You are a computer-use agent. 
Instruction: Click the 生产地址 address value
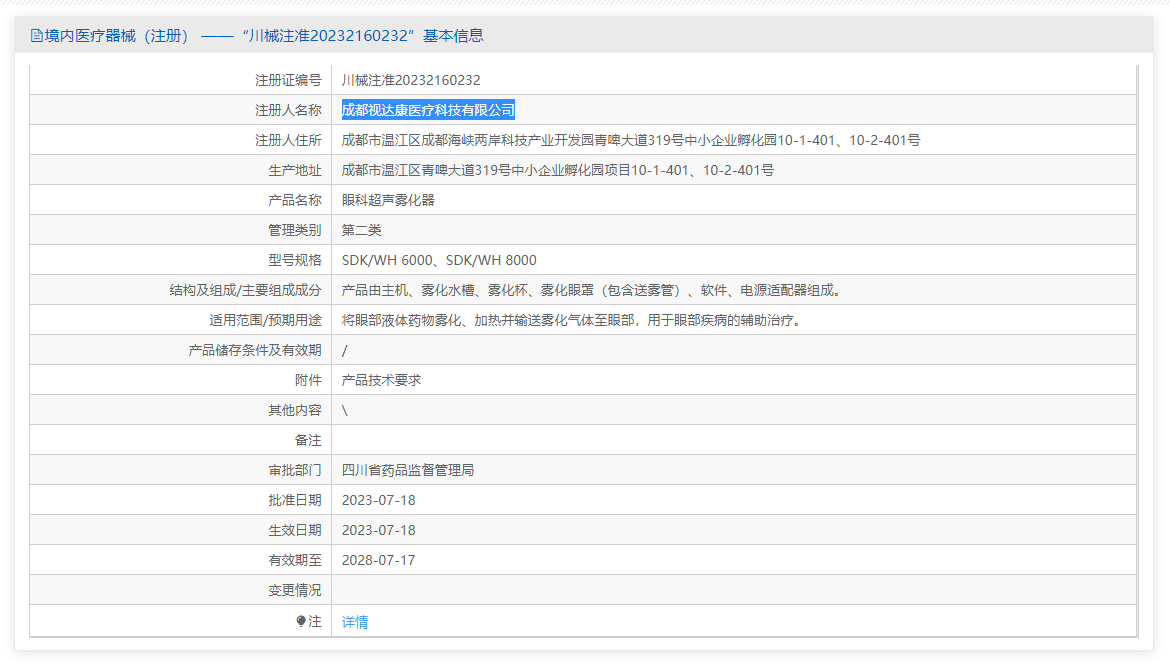point(557,170)
